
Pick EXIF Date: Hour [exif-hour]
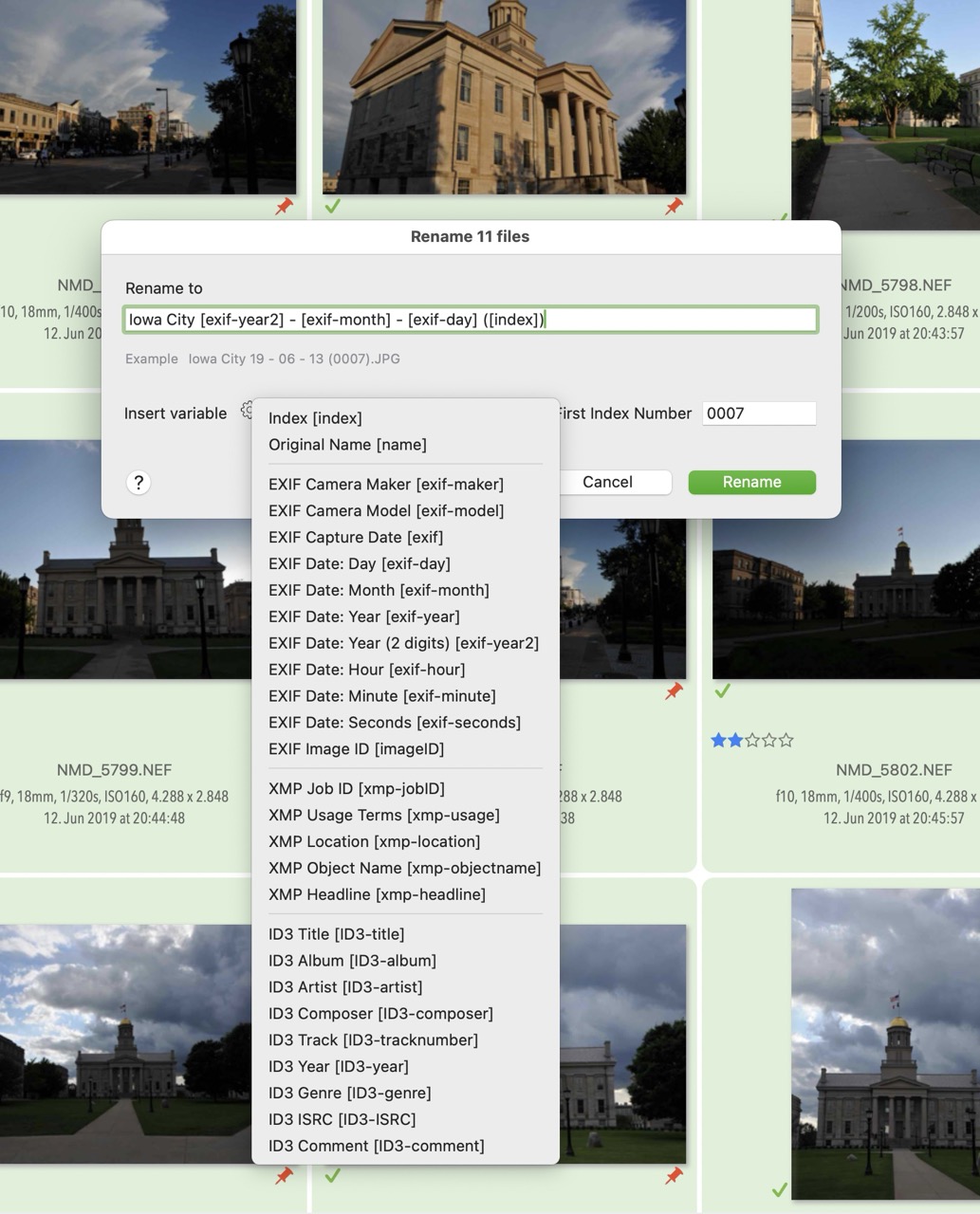click(366, 670)
